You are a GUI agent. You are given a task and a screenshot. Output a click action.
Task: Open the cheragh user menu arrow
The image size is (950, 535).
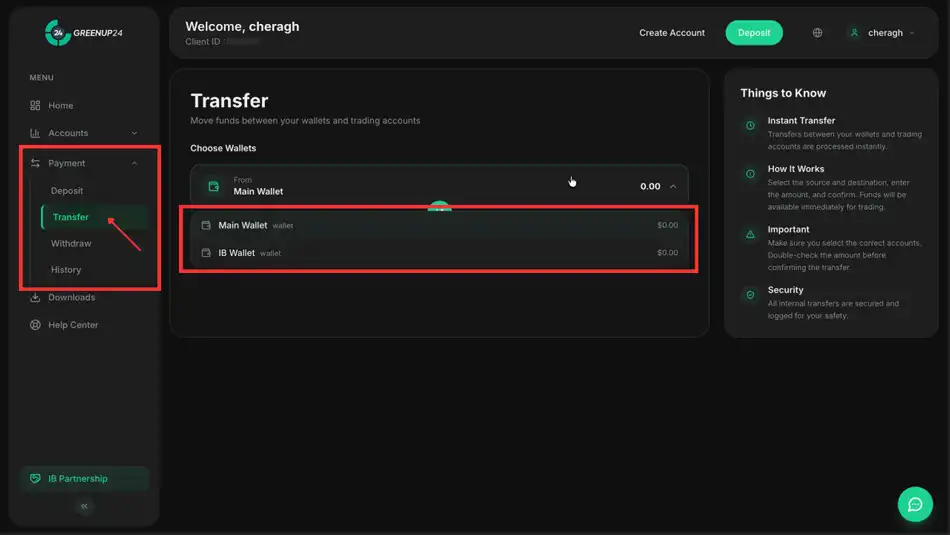(x=912, y=33)
